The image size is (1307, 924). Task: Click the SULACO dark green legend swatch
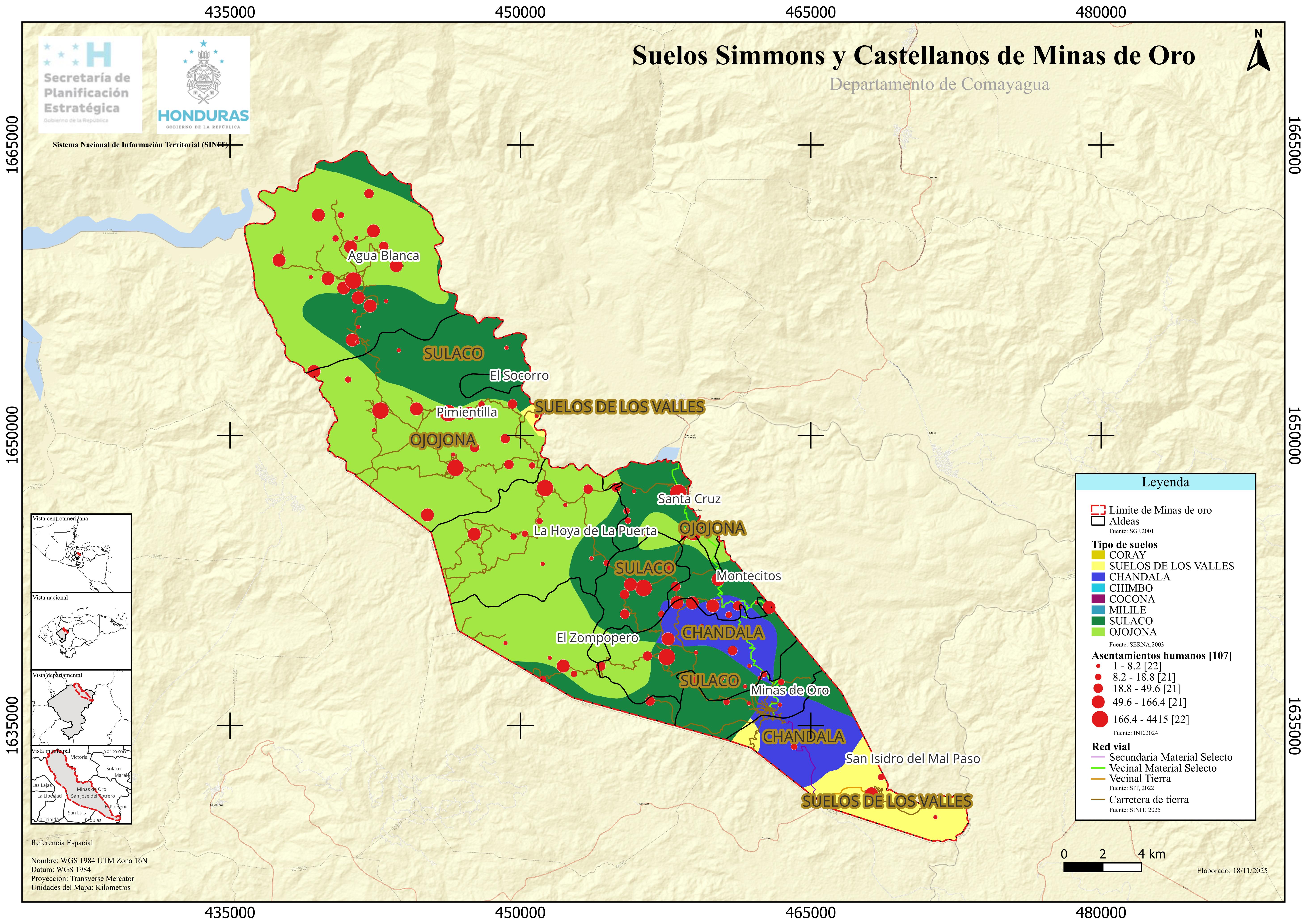point(1098,621)
